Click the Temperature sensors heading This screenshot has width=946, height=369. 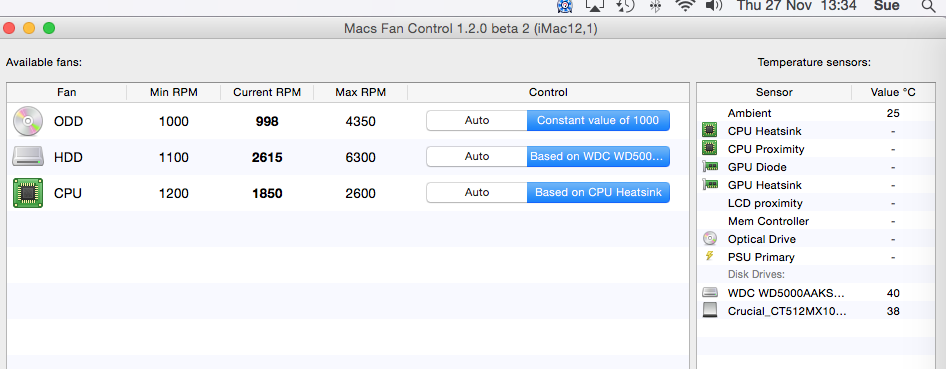[x=814, y=62]
